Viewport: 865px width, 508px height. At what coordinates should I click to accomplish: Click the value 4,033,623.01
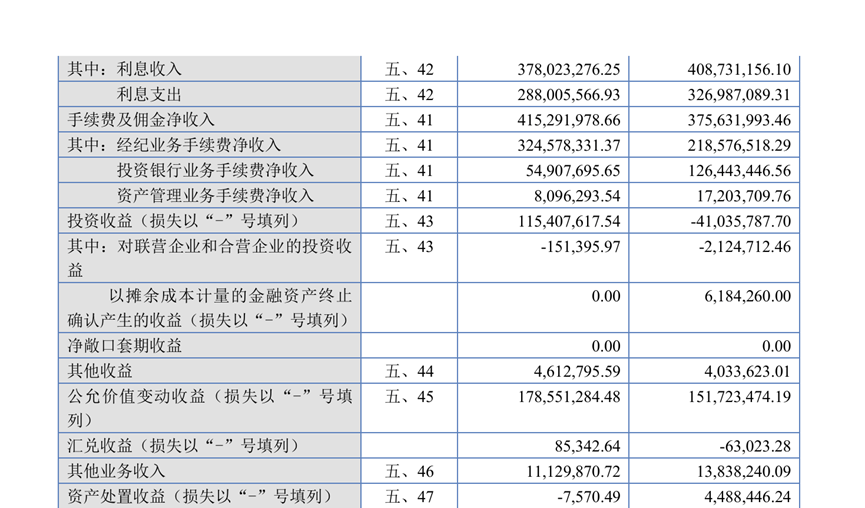[x=747, y=371]
